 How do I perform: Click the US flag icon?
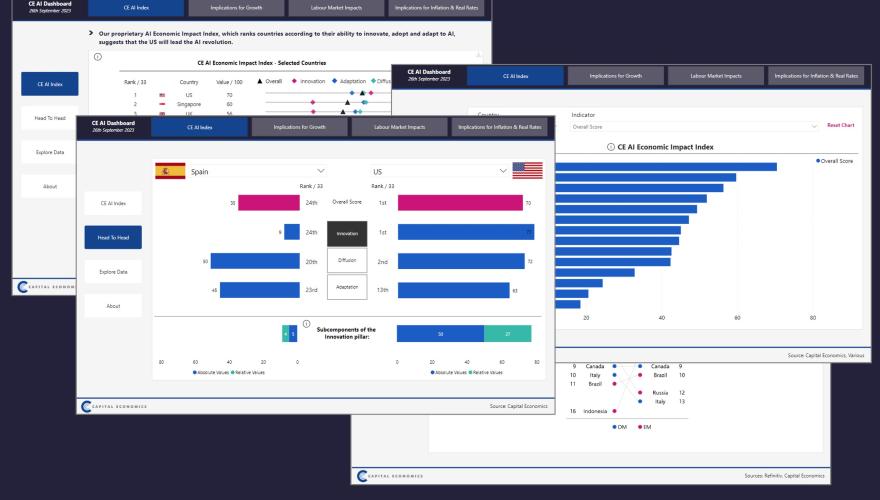[526, 171]
